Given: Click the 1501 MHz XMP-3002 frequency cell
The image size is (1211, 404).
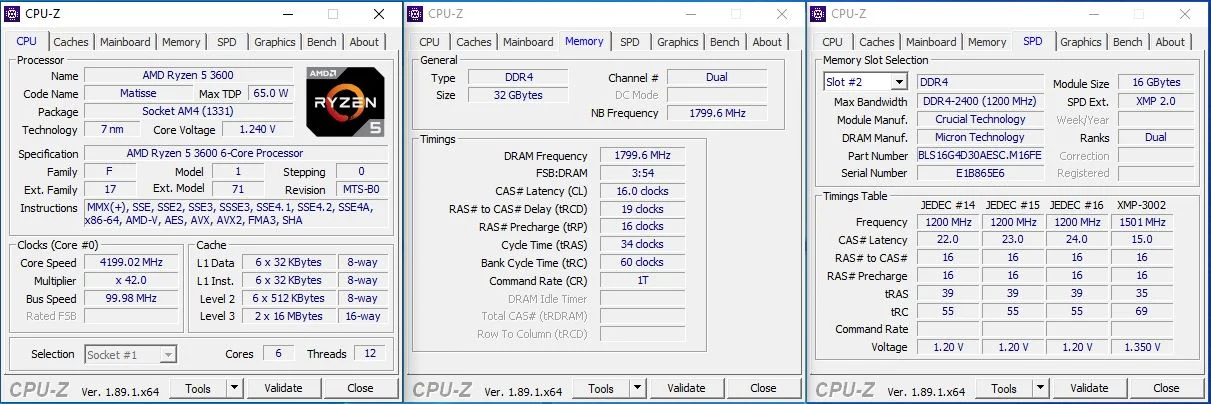Looking at the screenshot, I should pyautogui.click(x=1141, y=222).
